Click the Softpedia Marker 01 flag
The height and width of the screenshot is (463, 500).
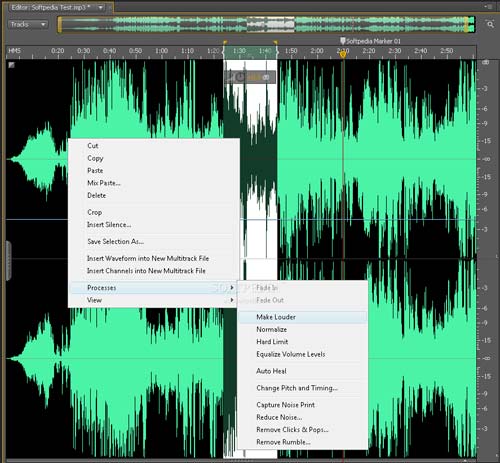click(342, 41)
